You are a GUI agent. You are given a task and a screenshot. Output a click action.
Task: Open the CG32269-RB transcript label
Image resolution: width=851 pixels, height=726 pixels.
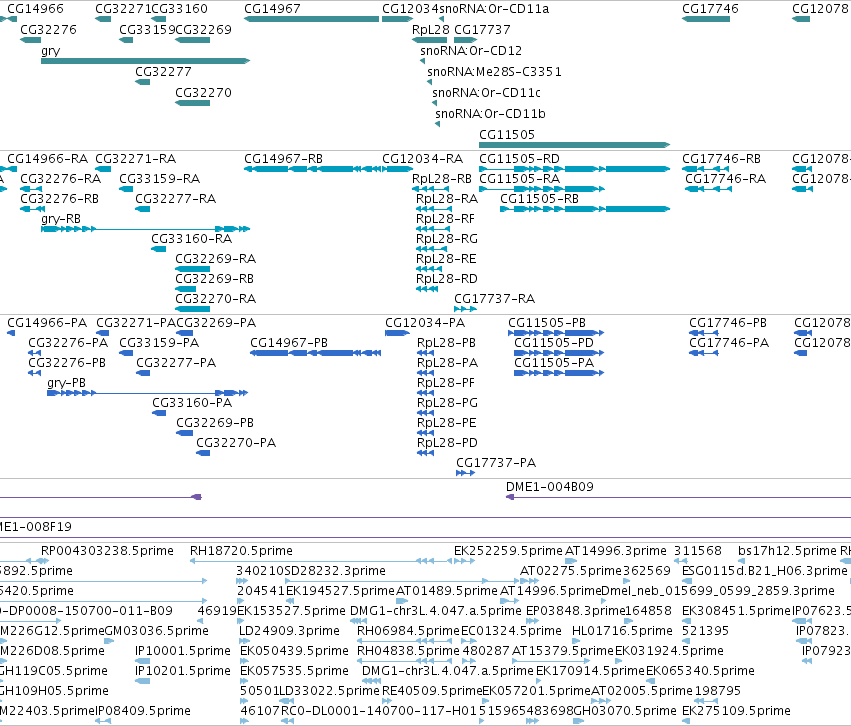[x=214, y=279]
